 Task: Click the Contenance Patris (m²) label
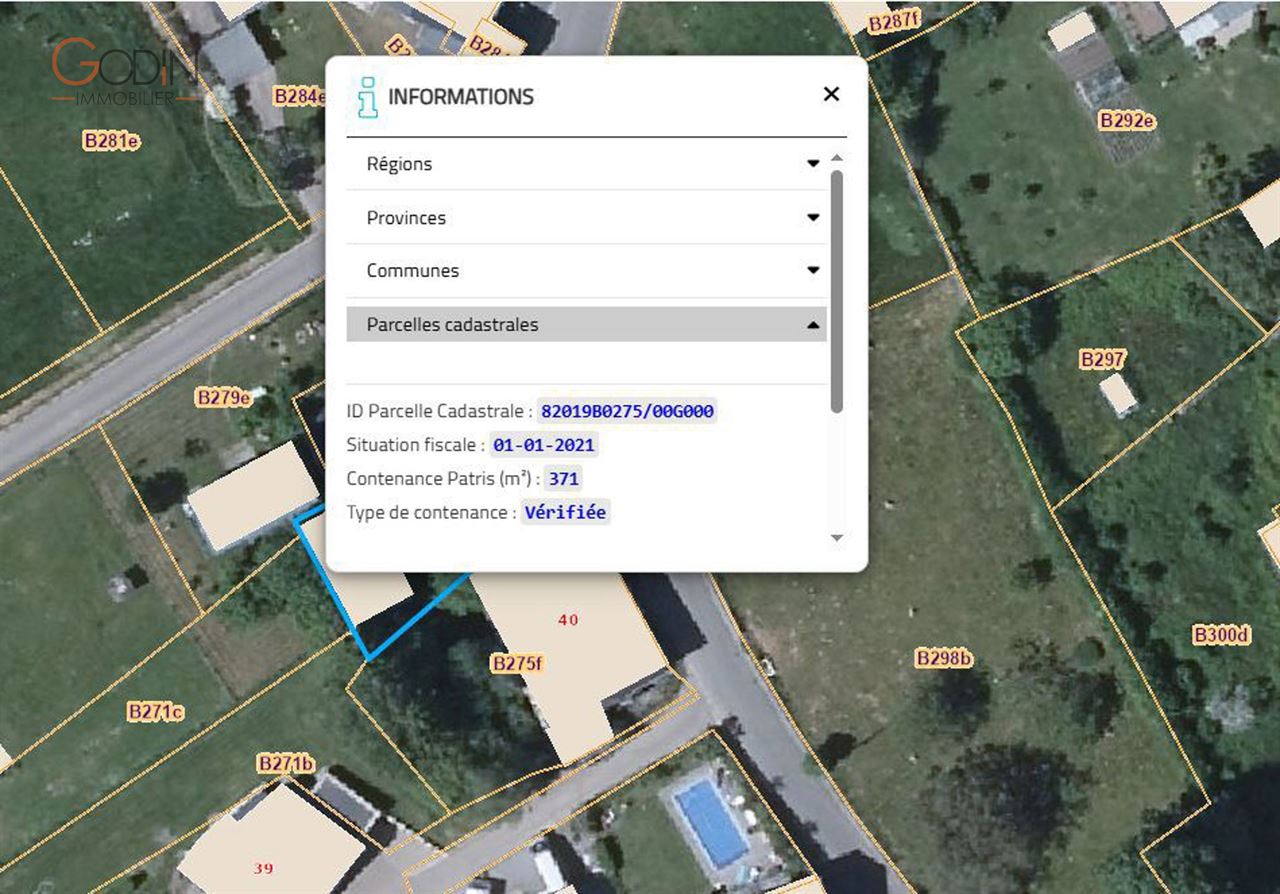point(443,479)
